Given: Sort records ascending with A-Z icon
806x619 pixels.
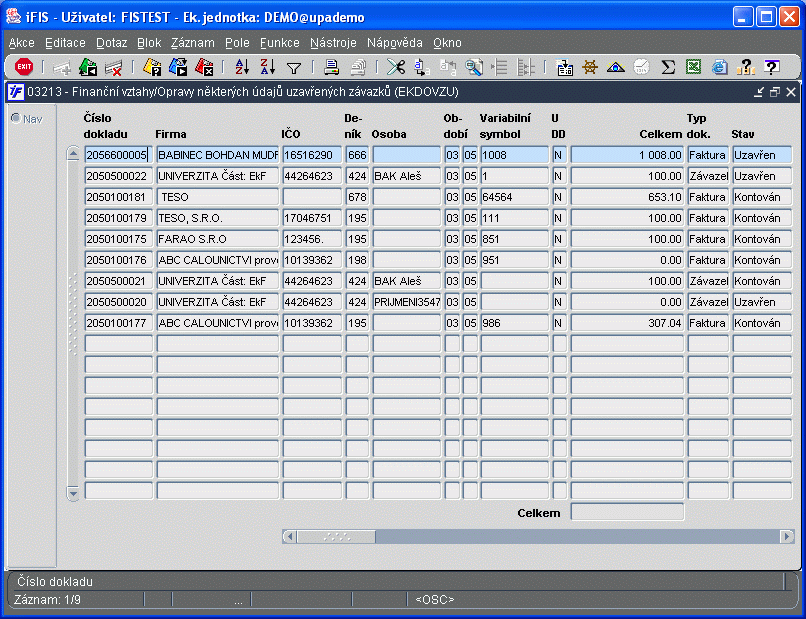Looking at the screenshot, I should tap(242, 67).
